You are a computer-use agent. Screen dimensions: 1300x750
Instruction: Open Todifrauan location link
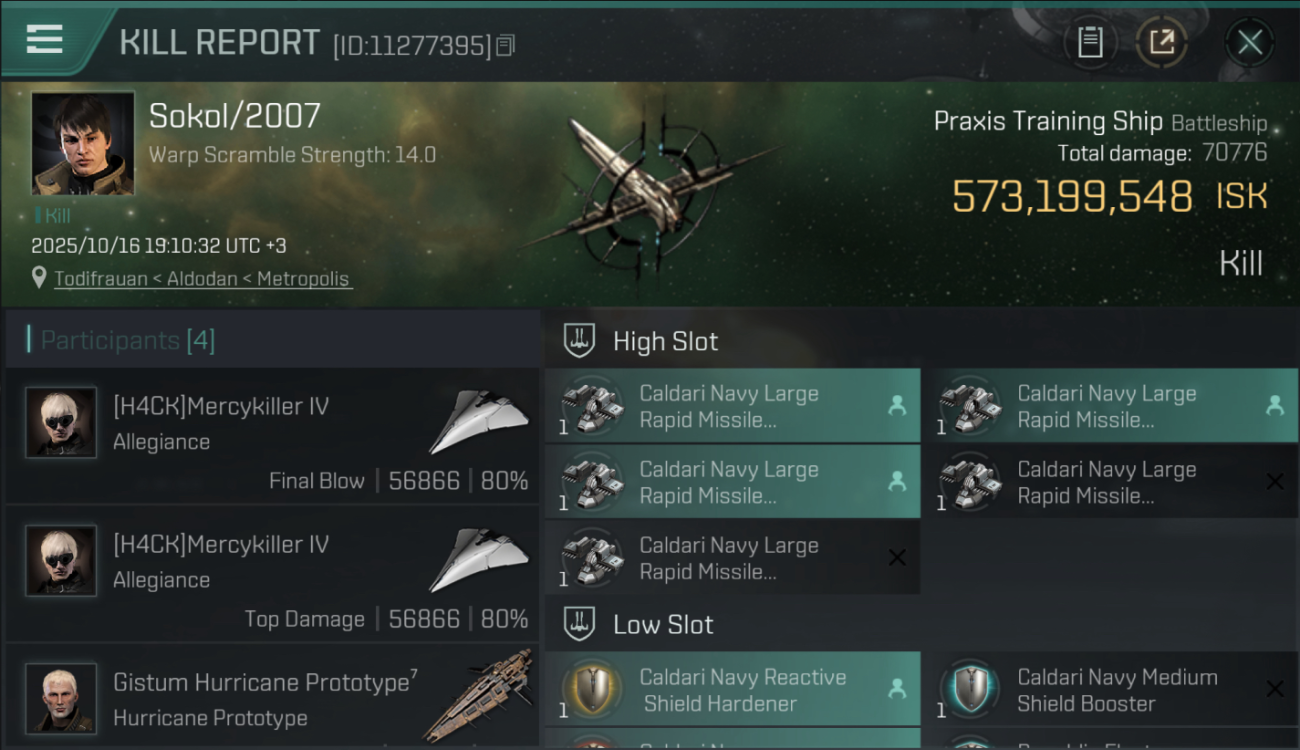coord(202,278)
